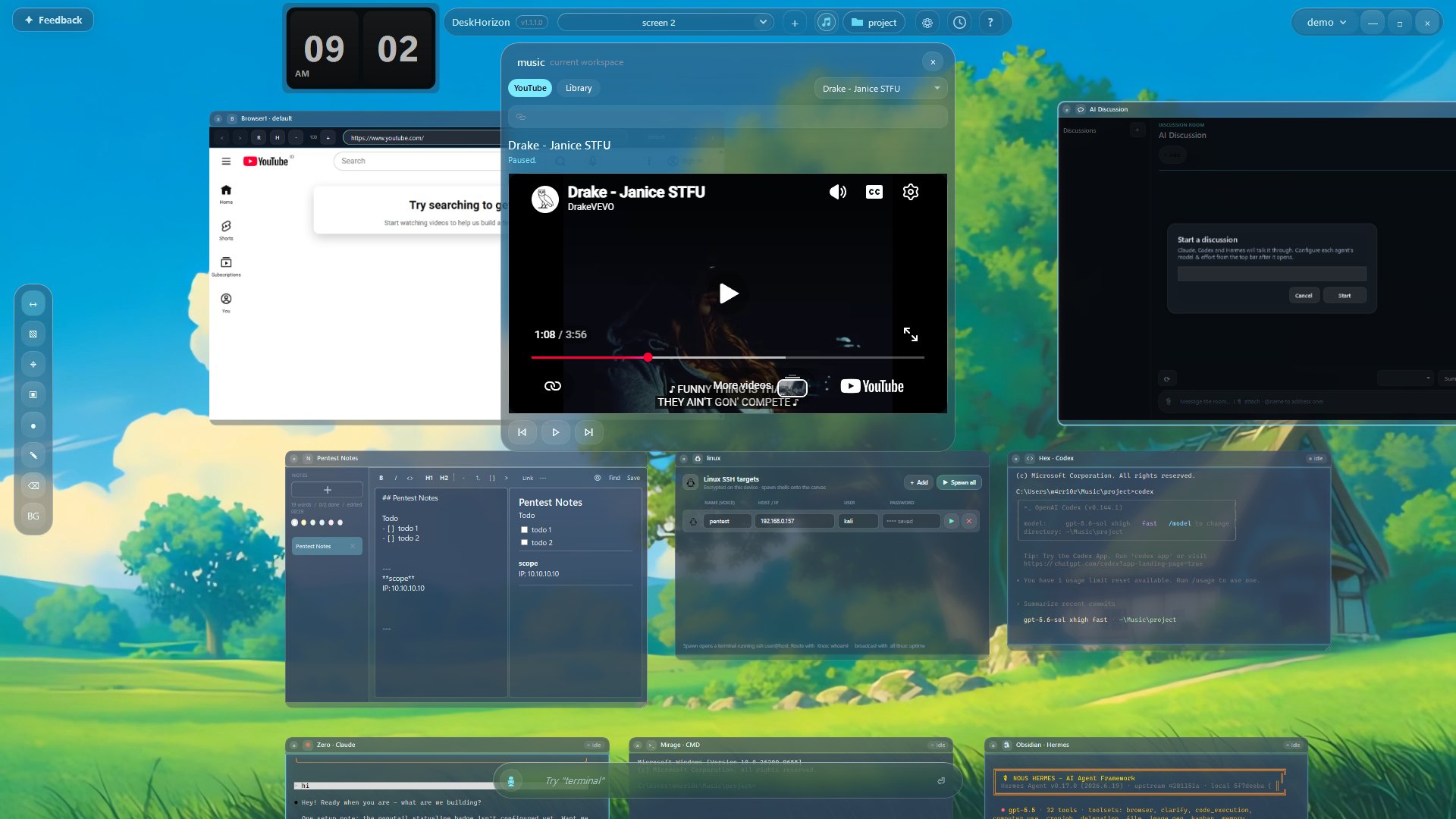Toggle bold formatting in Pentest Notes
The height and width of the screenshot is (819, 1456).
[381, 478]
